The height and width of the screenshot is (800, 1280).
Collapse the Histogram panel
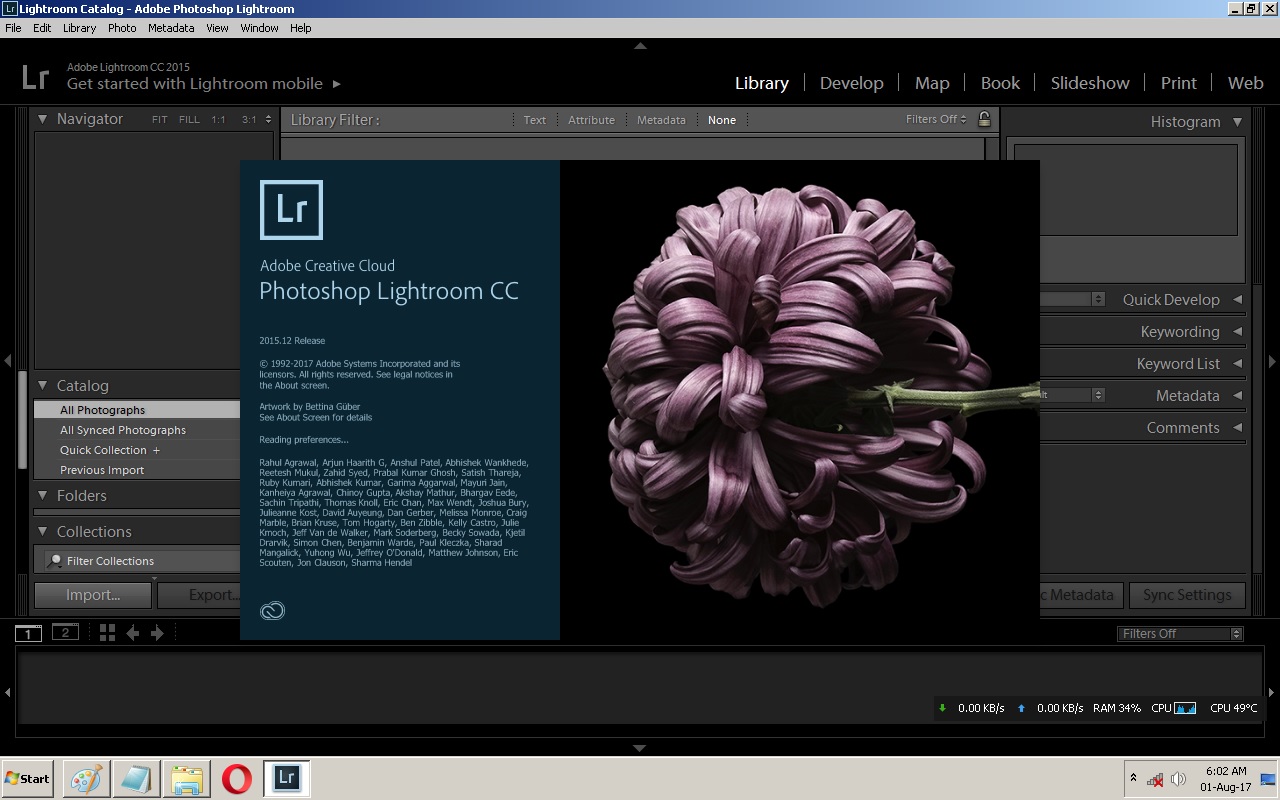point(1237,122)
